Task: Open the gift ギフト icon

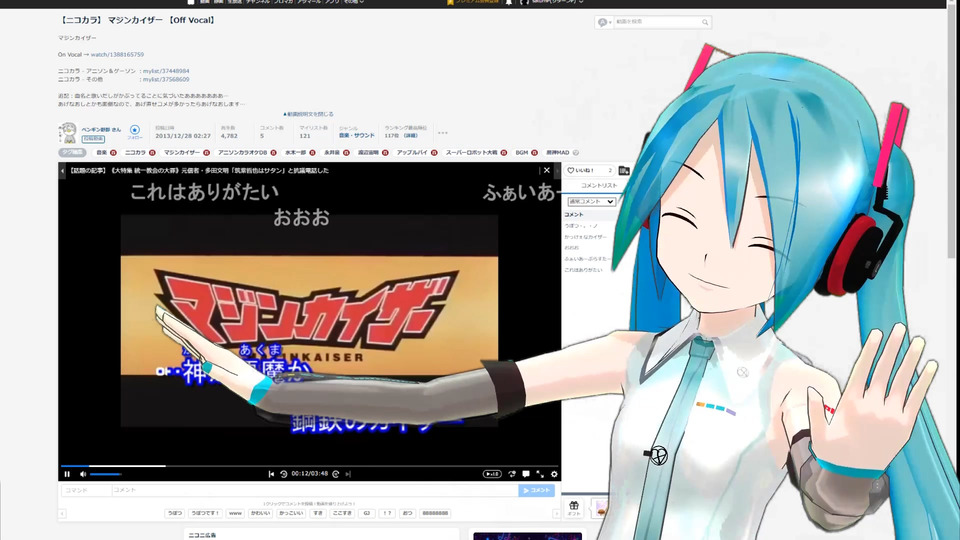Action: point(574,508)
